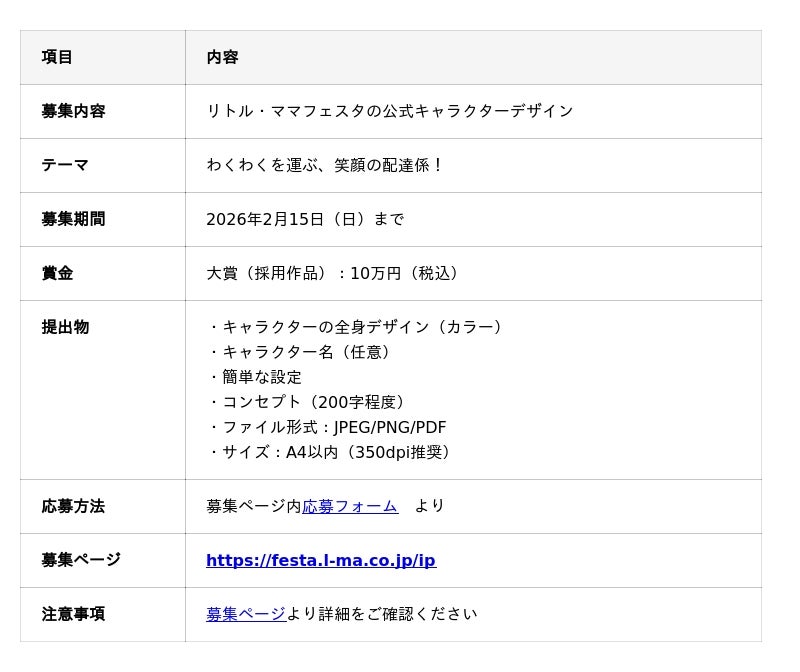Open the festa.l-ma.co.jp/ip URL link
This screenshot has height=672, width=800.
[x=320, y=560]
